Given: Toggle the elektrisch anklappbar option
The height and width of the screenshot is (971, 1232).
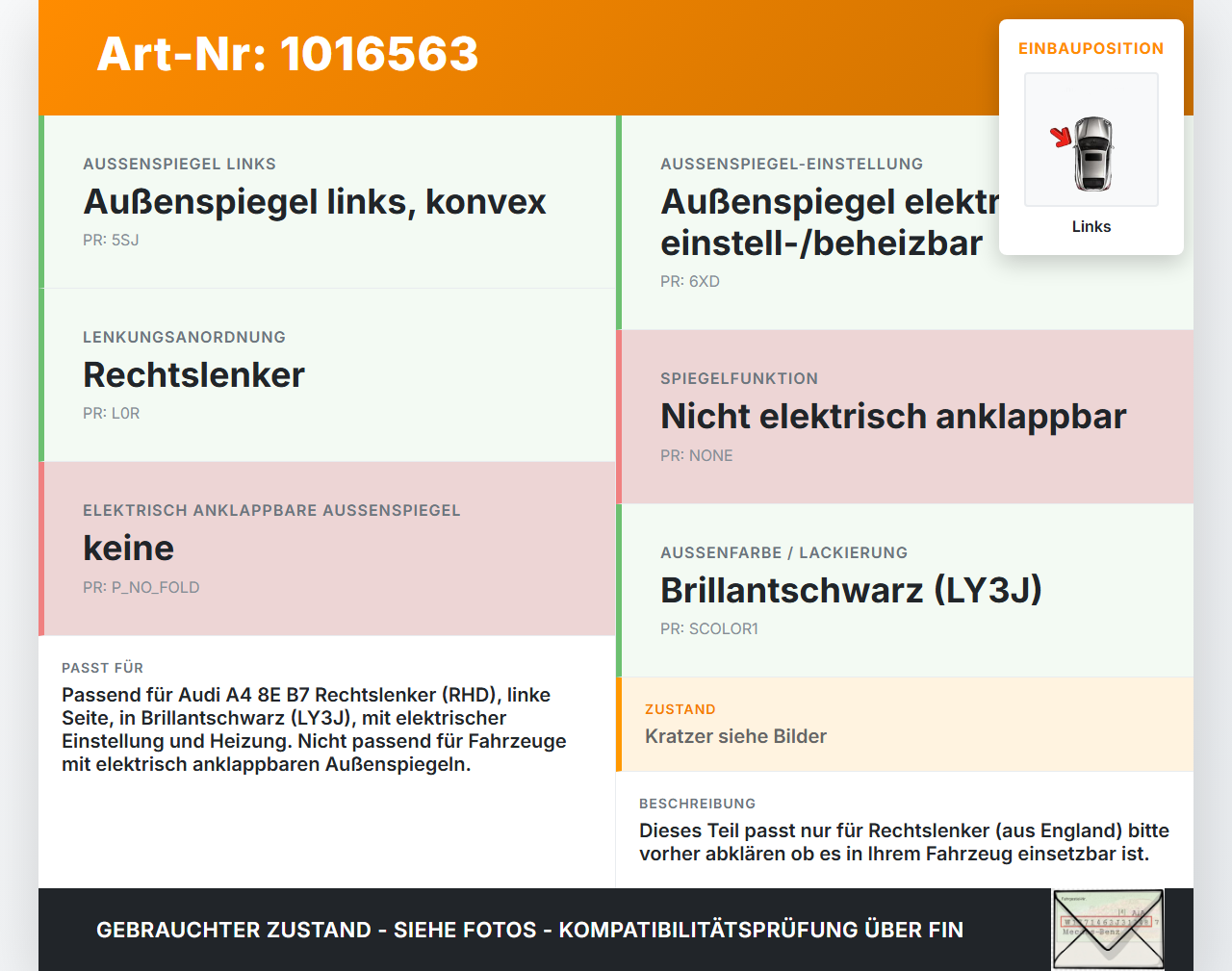Looking at the screenshot, I should coord(327,549).
